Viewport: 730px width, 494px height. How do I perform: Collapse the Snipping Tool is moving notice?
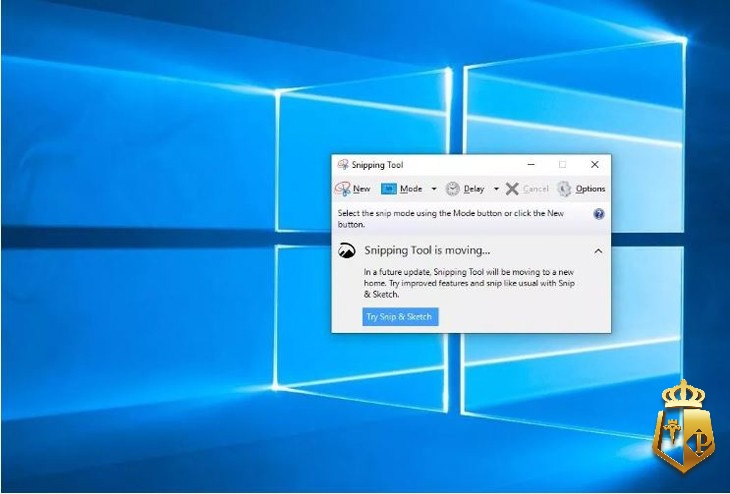click(598, 251)
